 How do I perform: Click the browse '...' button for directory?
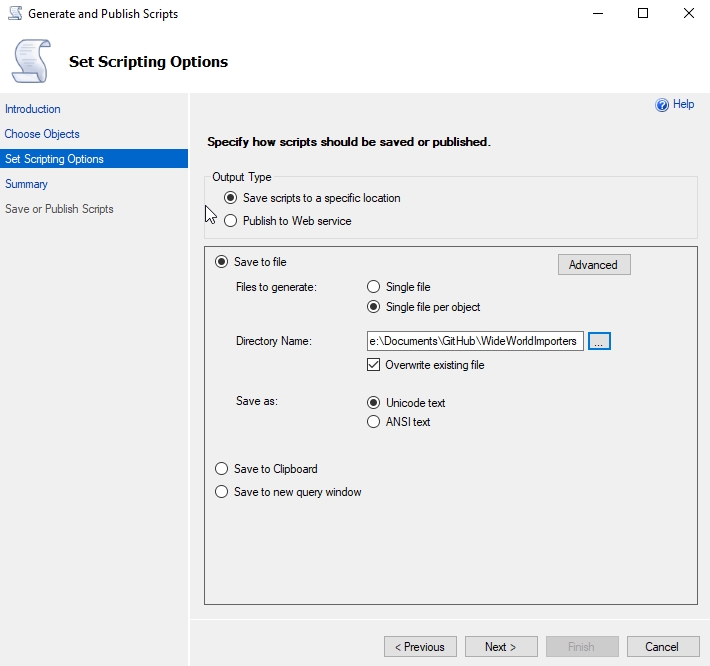pyautogui.click(x=599, y=341)
